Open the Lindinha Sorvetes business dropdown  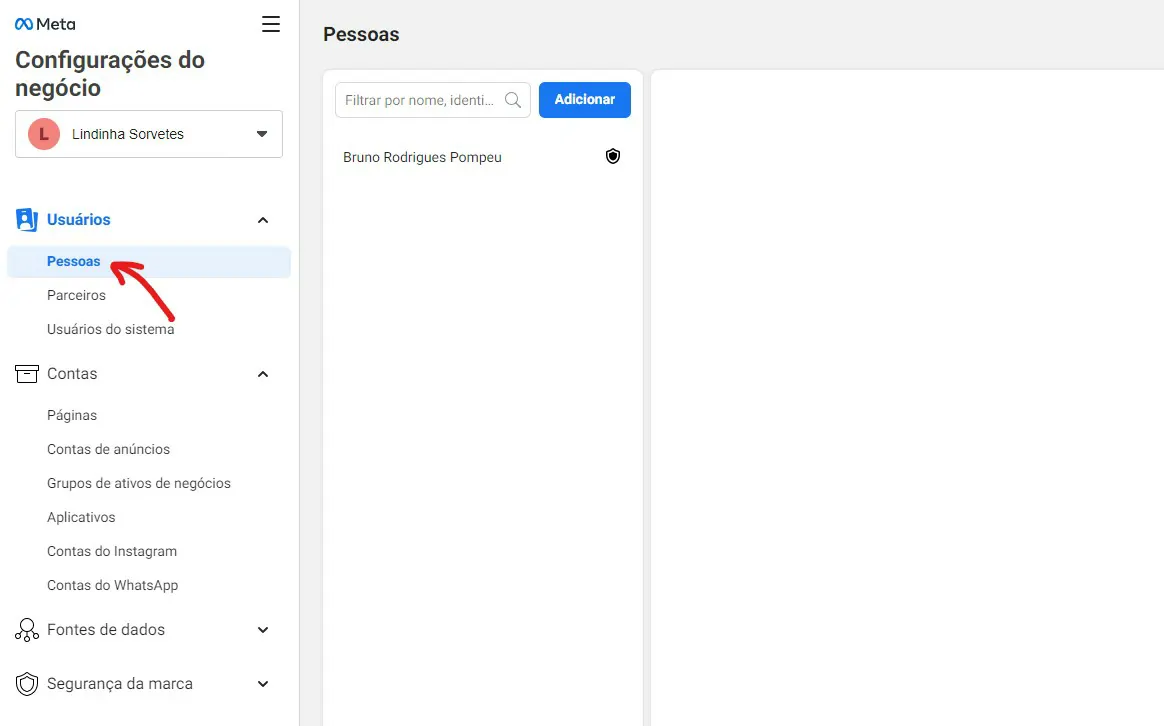tap(148, 134)
